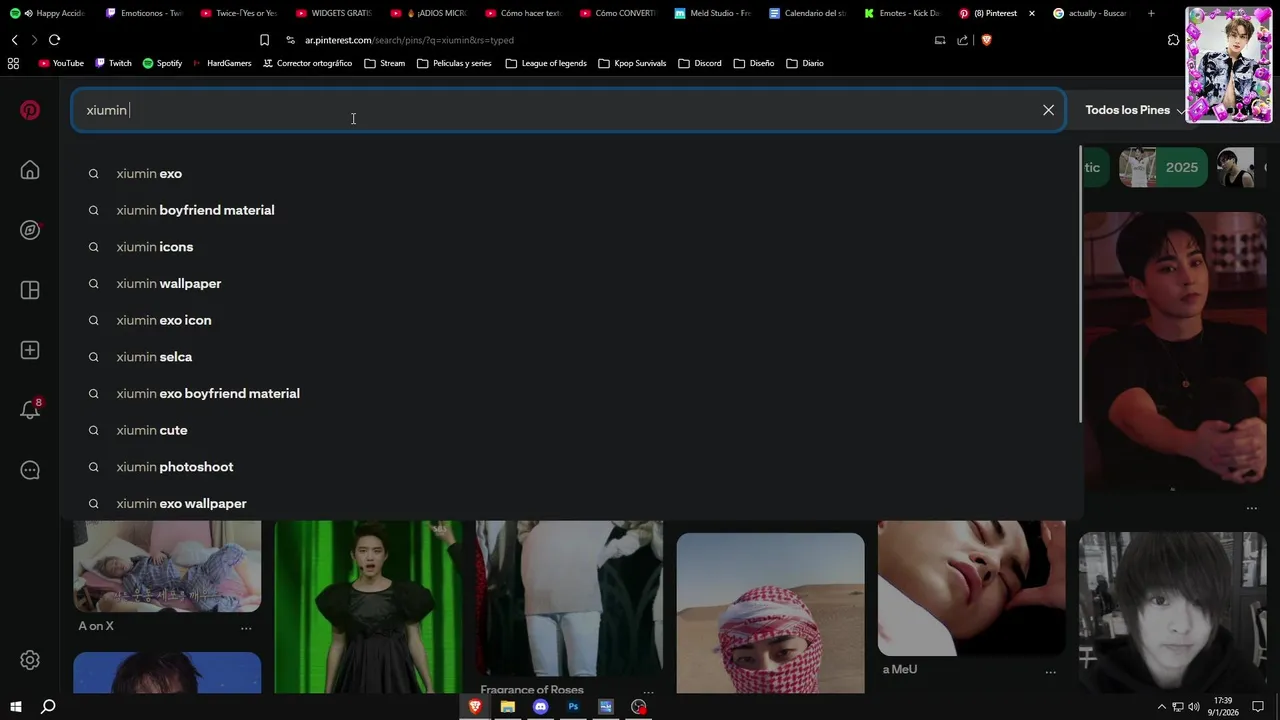The image size is (1280, 720).
Task: Select suggestion xiumin exo boyfriend material
Action: [x=208, y=394]
